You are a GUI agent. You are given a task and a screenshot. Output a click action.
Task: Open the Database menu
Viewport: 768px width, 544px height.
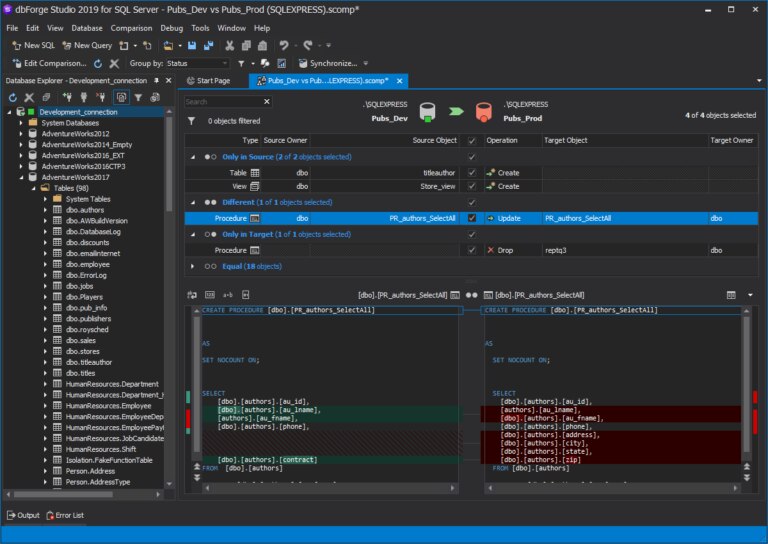87,28
